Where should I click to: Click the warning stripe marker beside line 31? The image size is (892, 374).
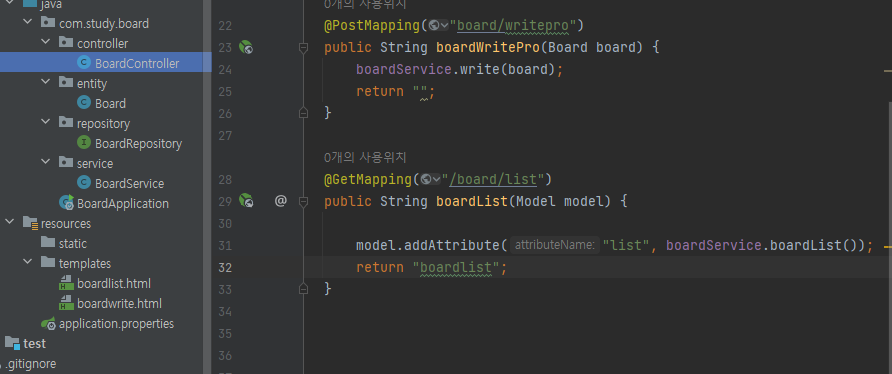point(888,248)
